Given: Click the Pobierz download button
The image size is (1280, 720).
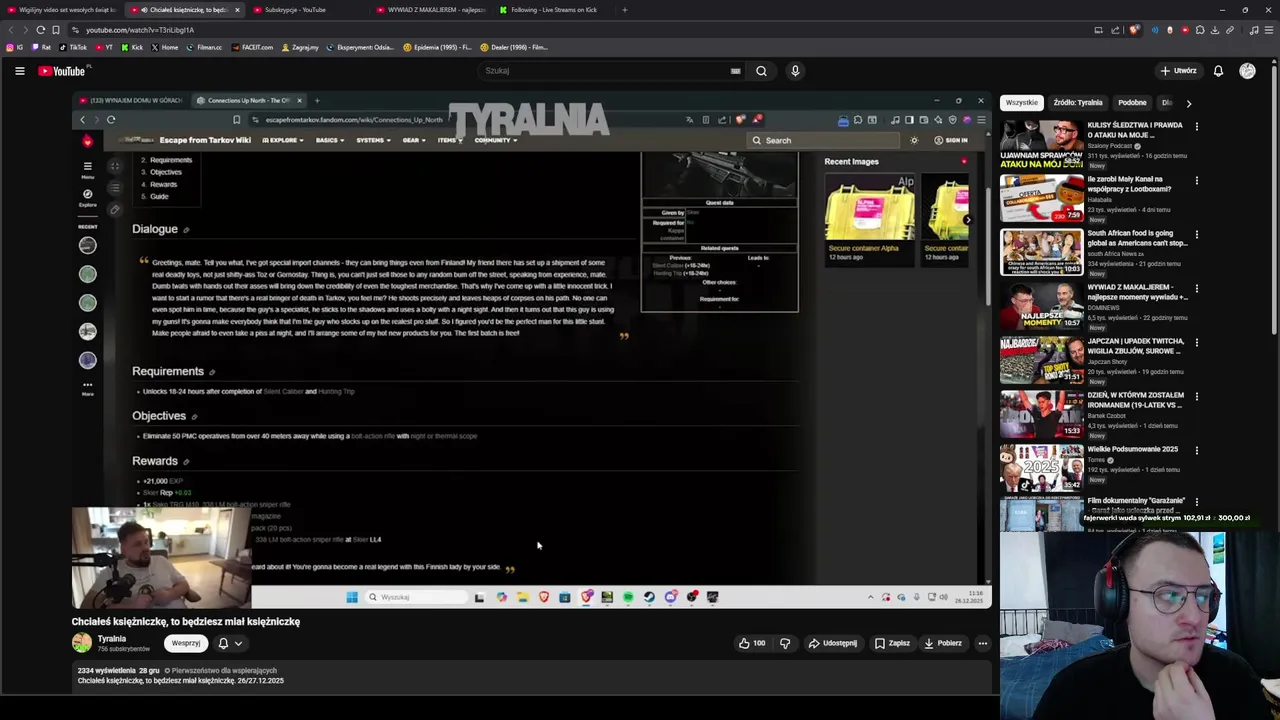Looking at the screenshot, I should (x=943, y=643).
